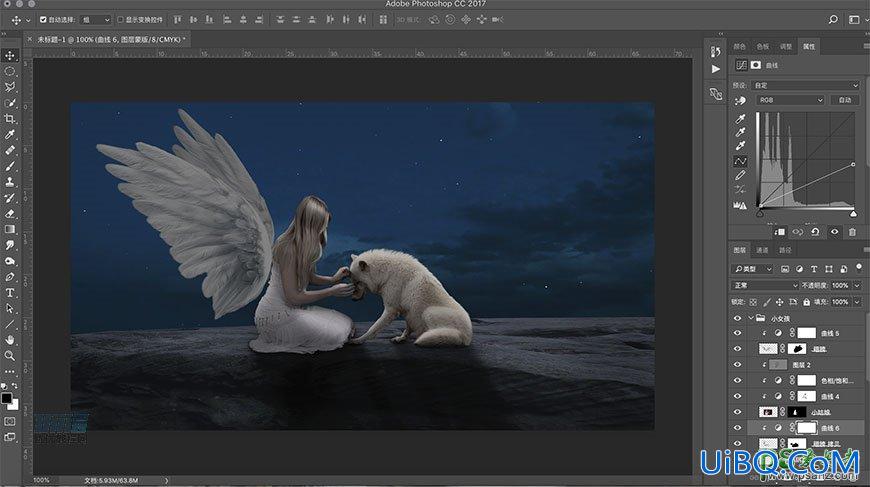Open the Move tool preset picker arrow
Screen dimensions: 870x487
point(28,21)
